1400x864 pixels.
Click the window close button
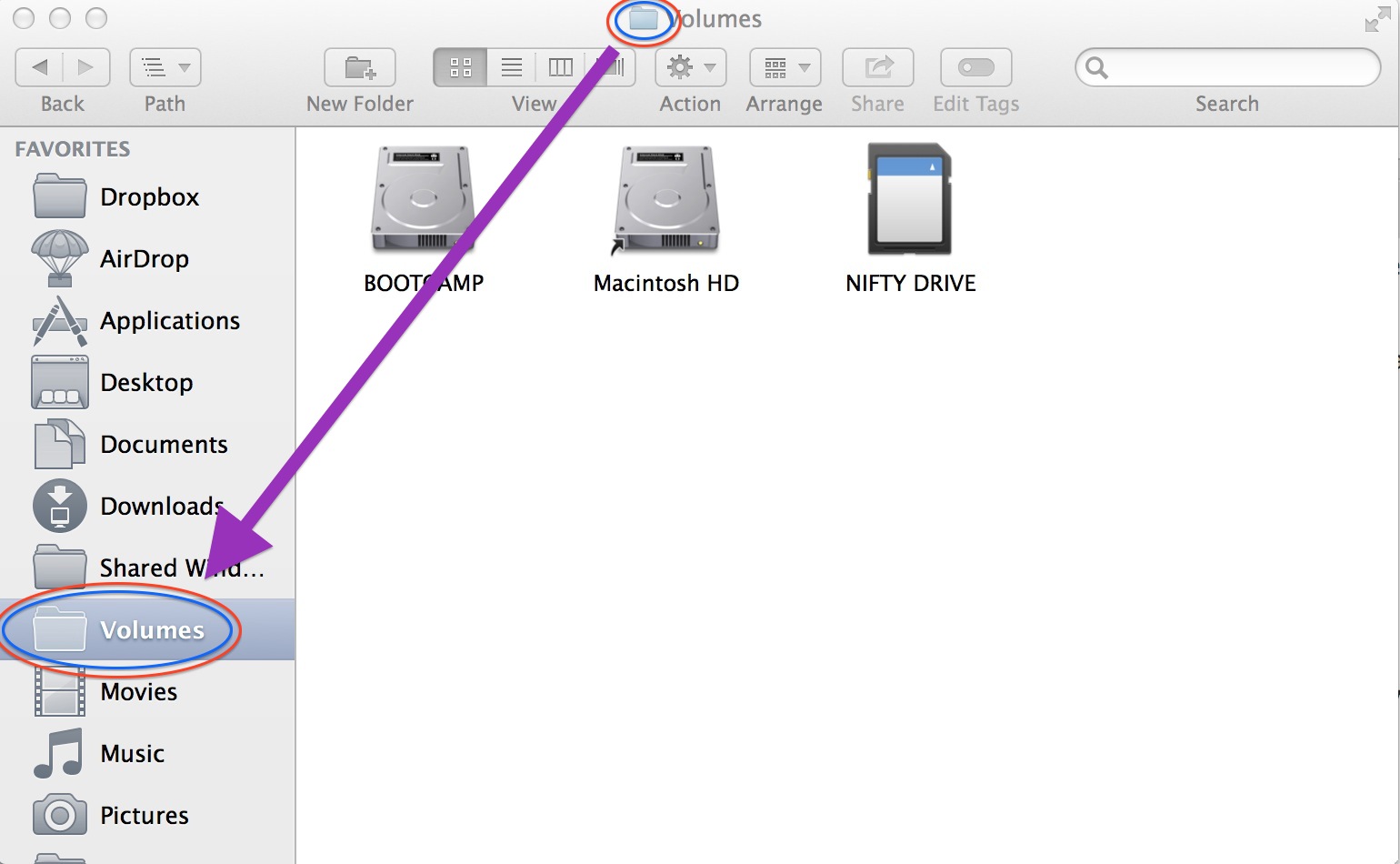tap(25, 18)
